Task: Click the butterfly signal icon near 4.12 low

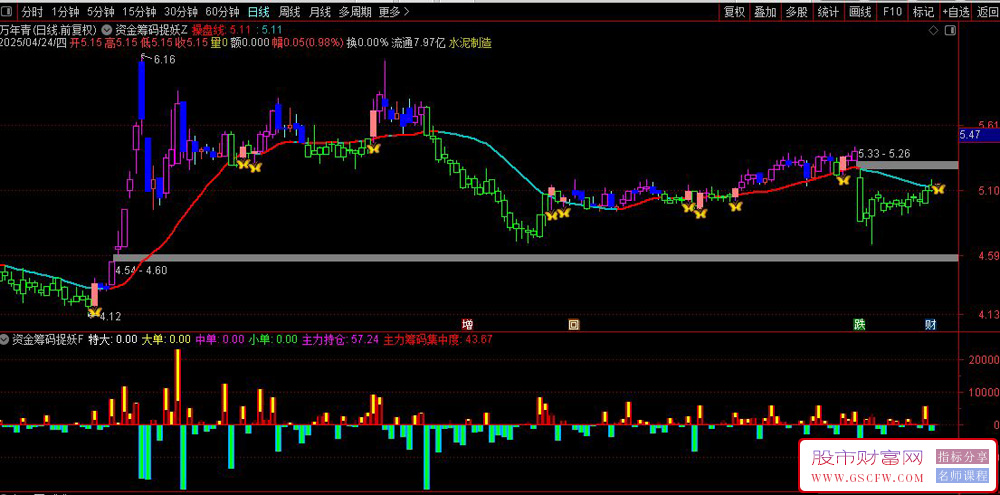Action: [94, 311]
